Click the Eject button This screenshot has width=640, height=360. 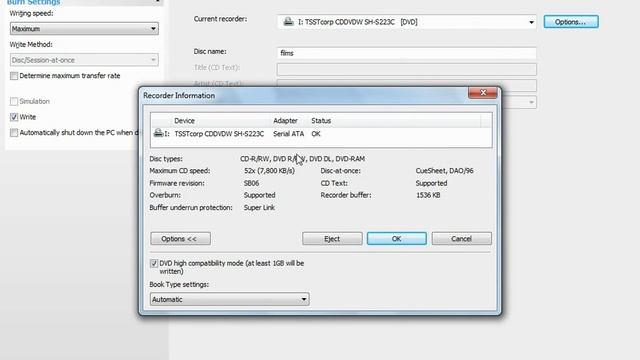point(332,239)
